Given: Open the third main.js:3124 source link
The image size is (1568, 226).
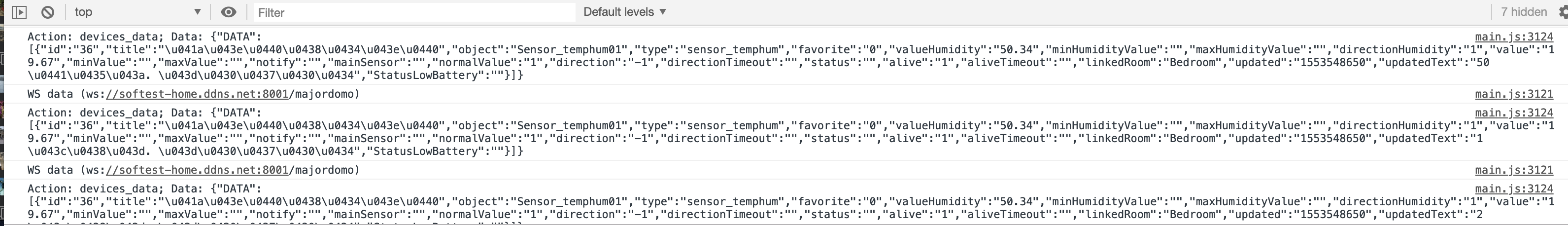Looking at the screenshot, I should (1514, 189).
